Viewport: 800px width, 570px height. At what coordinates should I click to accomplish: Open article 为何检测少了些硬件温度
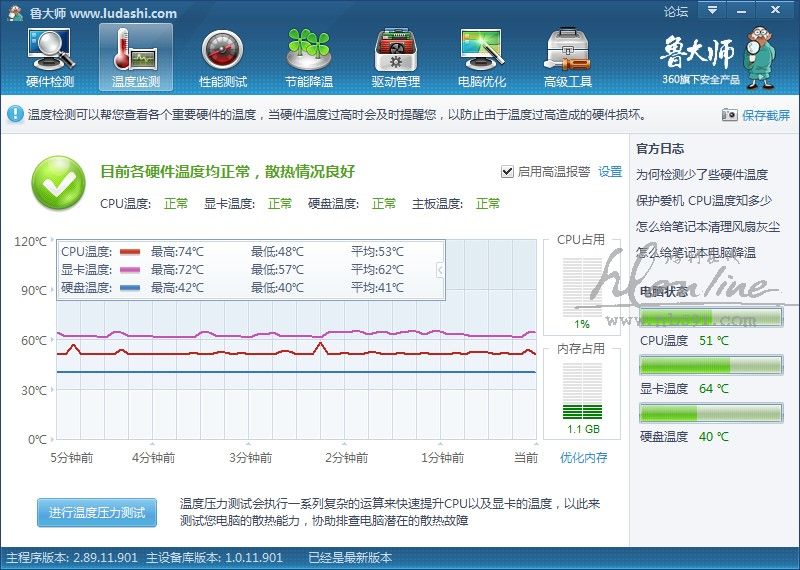[702, 174]
